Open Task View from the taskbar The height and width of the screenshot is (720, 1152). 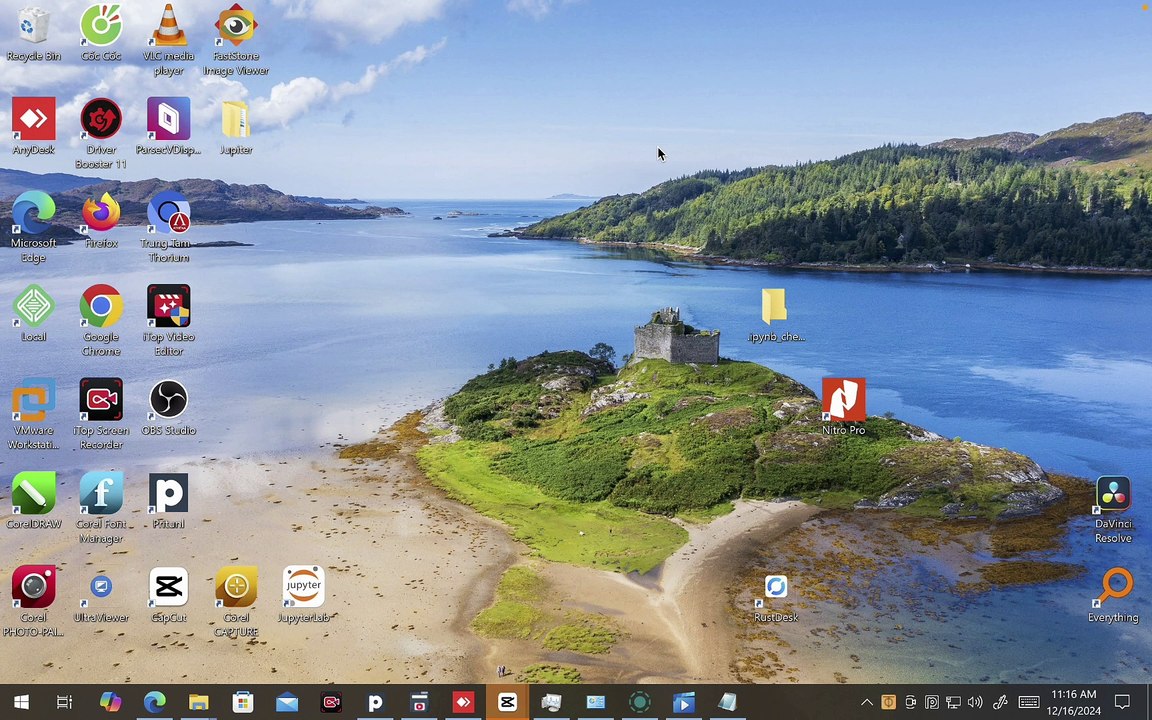65,703
